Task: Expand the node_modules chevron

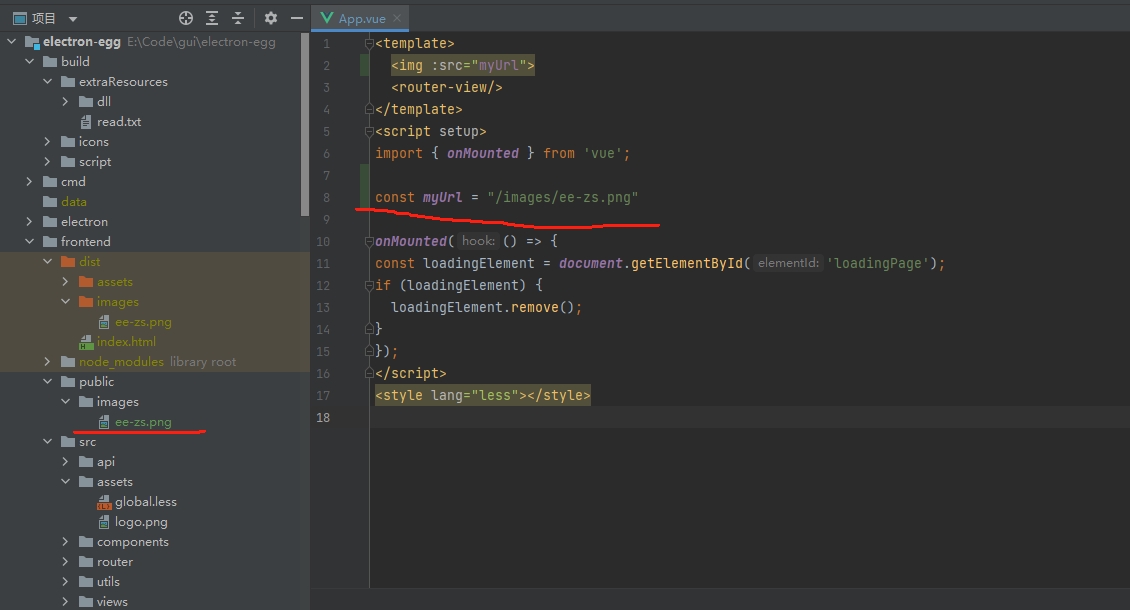Action: tap(48, 362)
